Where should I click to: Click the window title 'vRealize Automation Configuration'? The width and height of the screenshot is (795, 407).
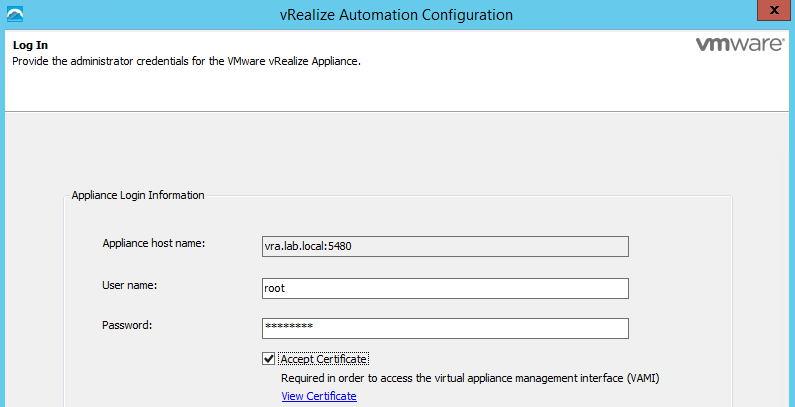pyautogui.click(x=398, y=15)
